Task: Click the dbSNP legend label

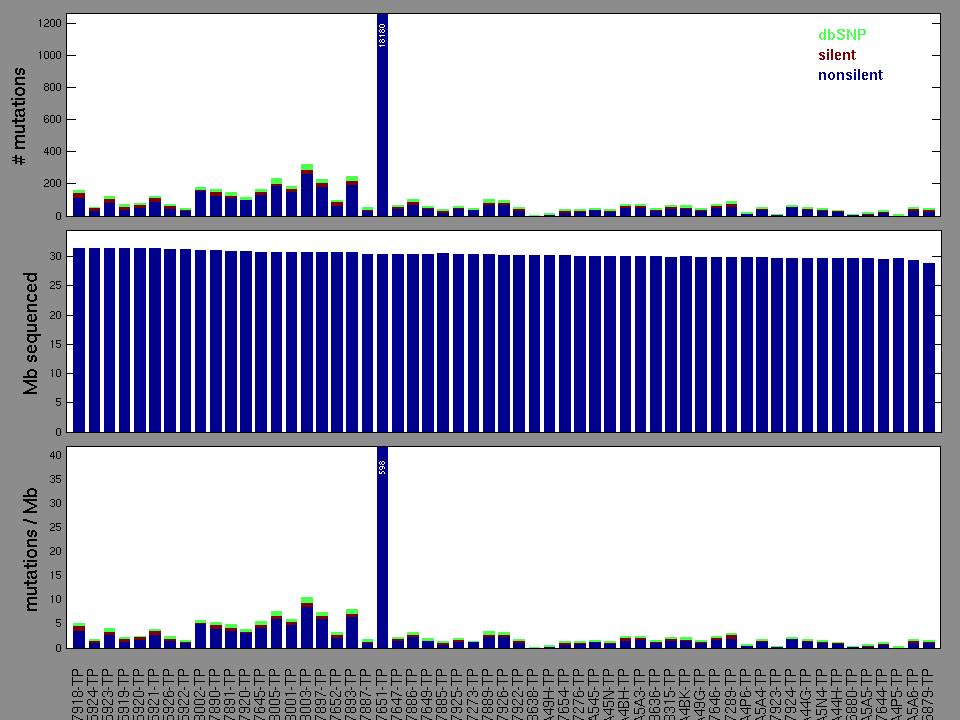Action: pyautogui.click(x=841, y=35)
